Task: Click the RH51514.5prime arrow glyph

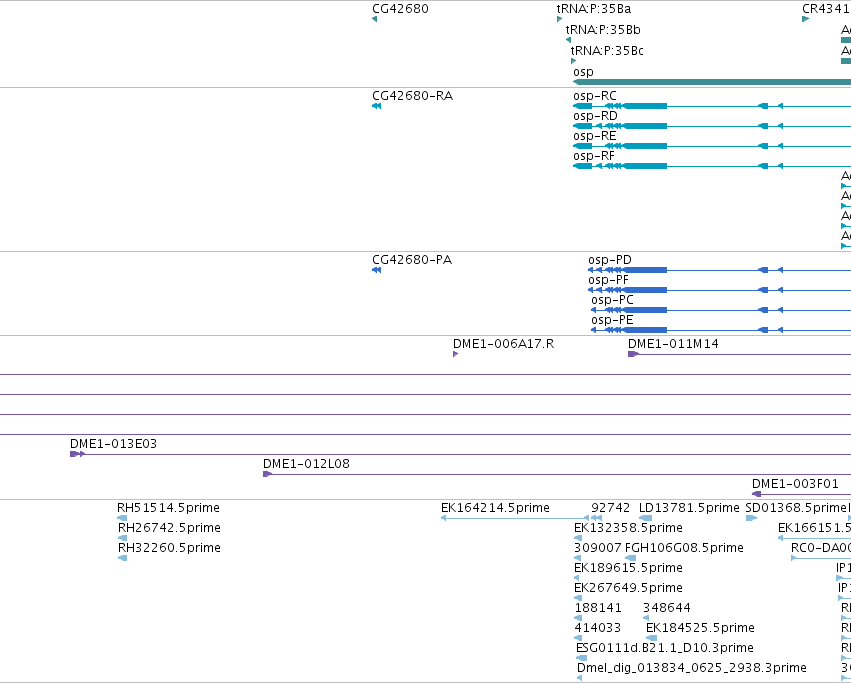Action: click(122, 518)
